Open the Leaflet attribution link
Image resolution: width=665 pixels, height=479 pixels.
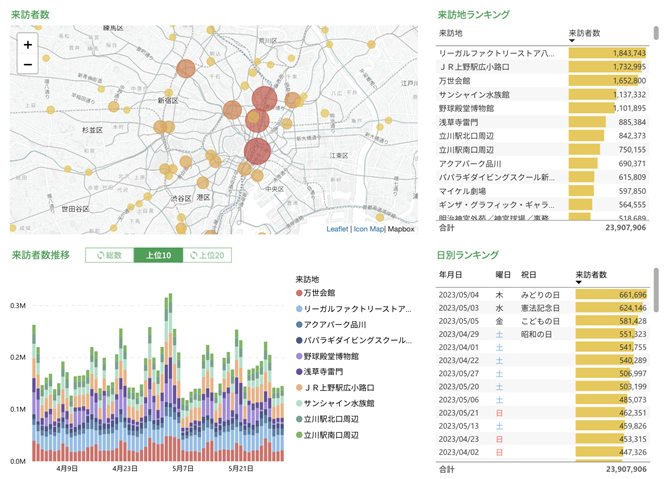337,229
